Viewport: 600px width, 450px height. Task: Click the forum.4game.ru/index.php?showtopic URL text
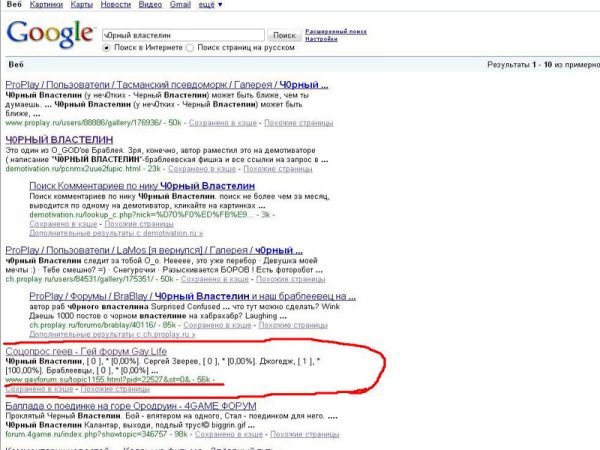pos(86,434)
